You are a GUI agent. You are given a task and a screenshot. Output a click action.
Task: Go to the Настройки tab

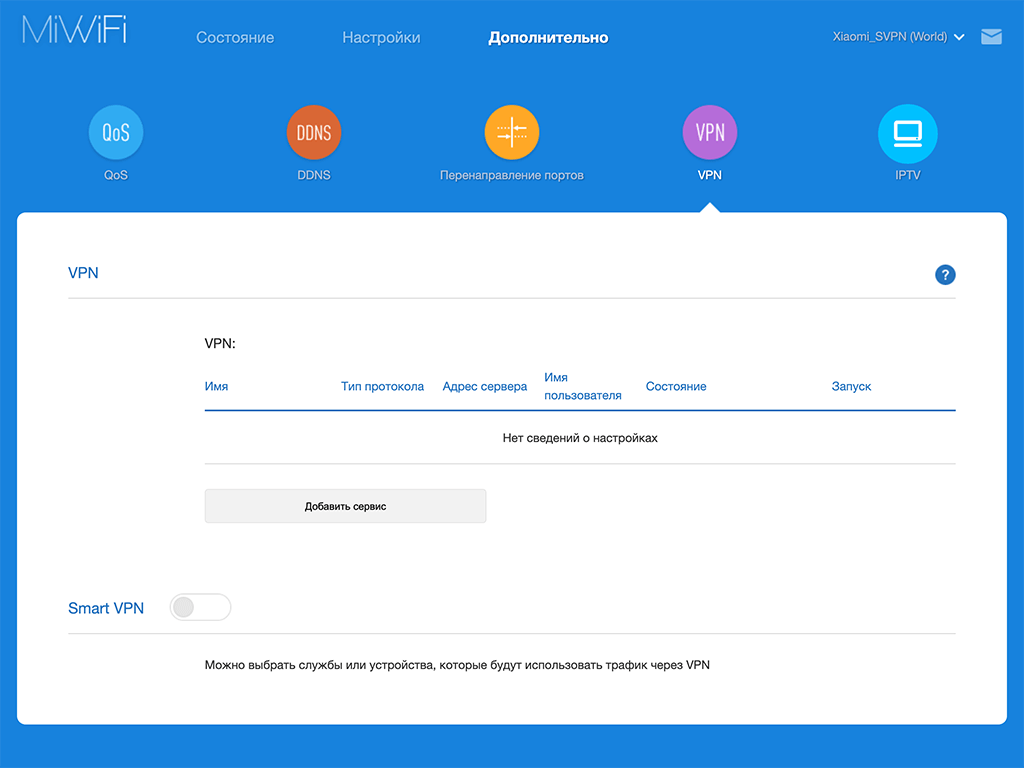(381, 38)
